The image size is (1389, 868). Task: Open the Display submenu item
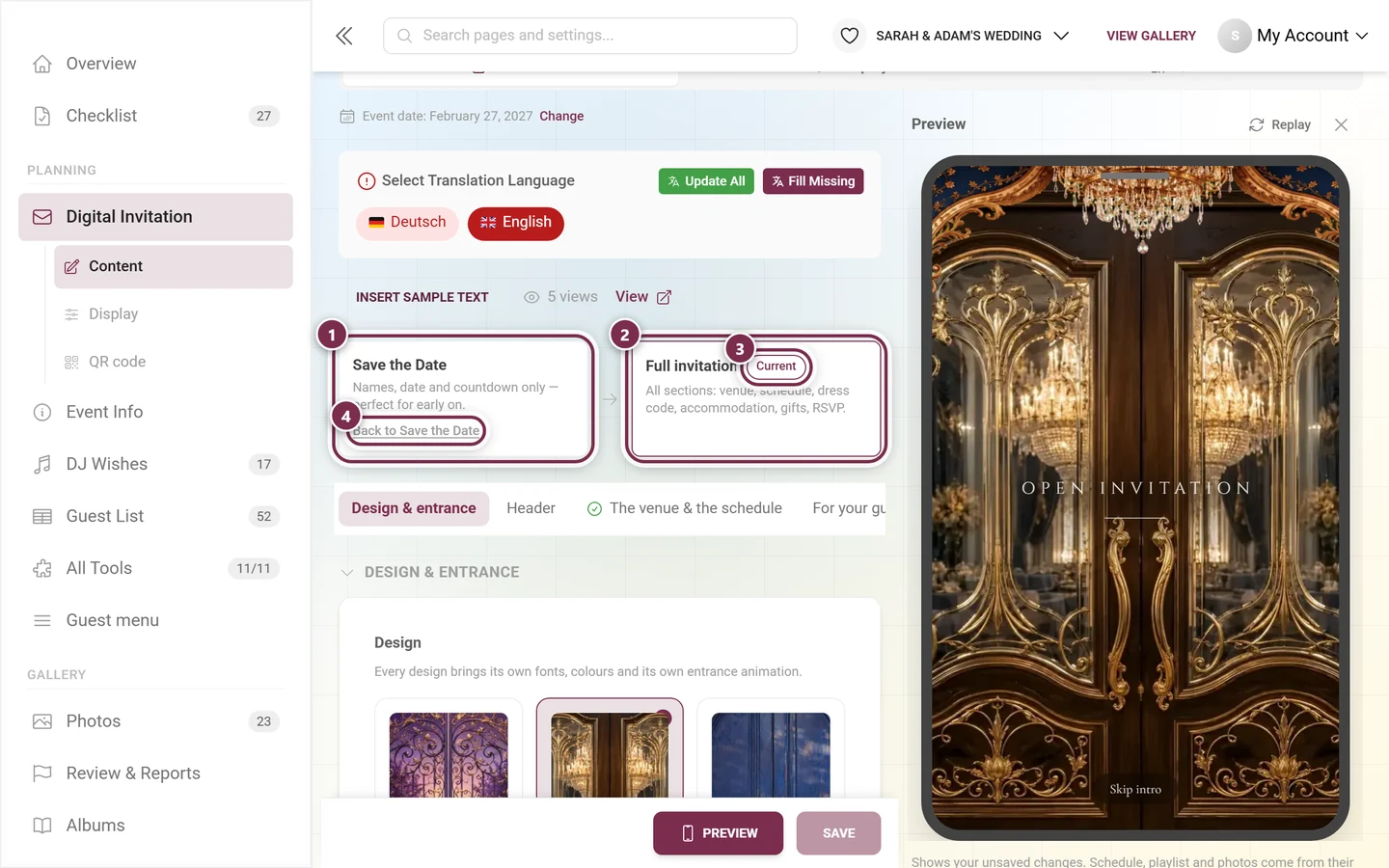[x=174, y=314]
